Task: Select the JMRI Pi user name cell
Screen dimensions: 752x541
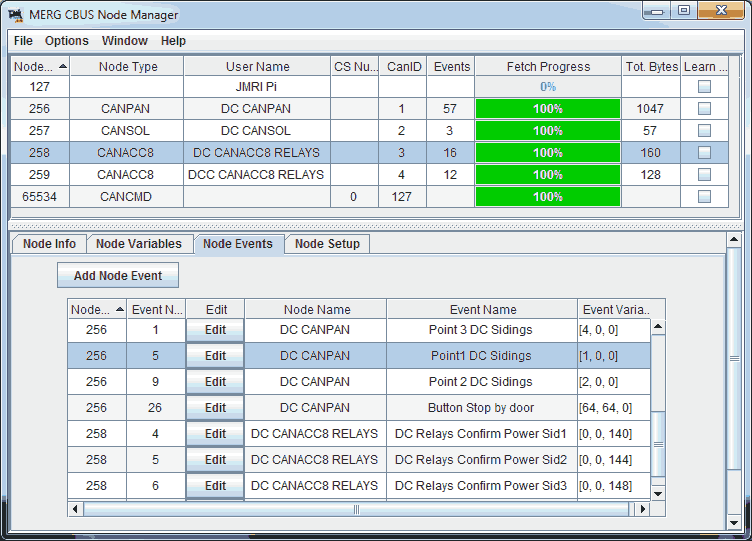Action: pos(257,87)
